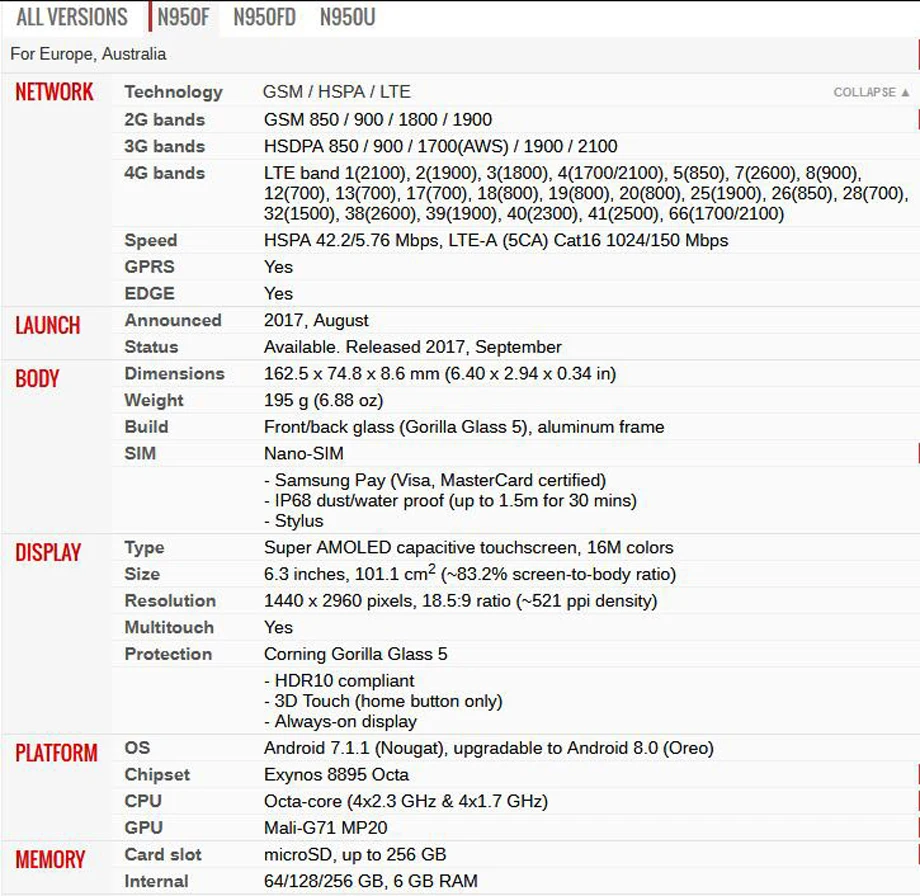Image resolution: width=920 pixels, height=896 pixels.
Task: Click the 'Octa-core (4x2.3 GHz & 4x1.7 GHz)' value
Action: pos(406,802)
